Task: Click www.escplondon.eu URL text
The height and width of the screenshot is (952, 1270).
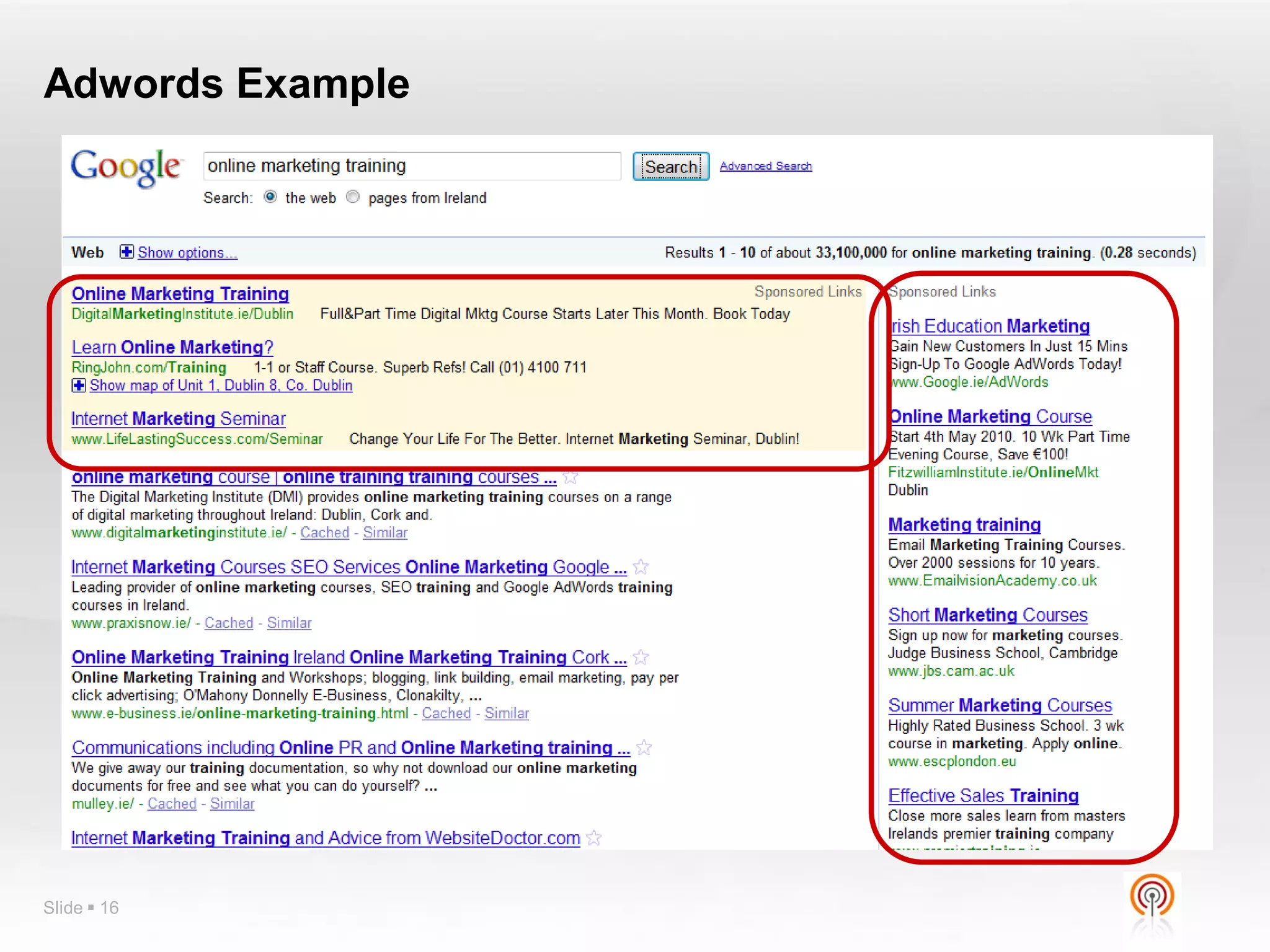Action: (952, 761)
